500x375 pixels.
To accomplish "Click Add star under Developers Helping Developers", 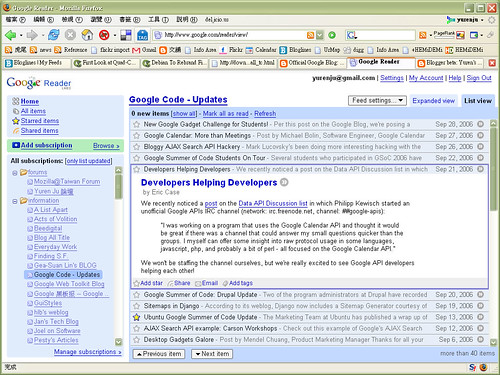I will tap(148, 283).
